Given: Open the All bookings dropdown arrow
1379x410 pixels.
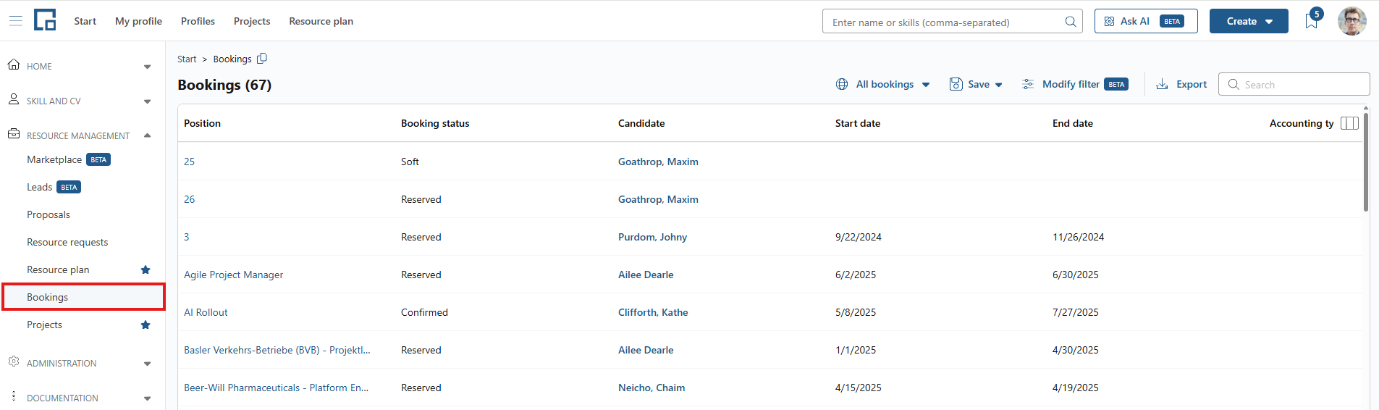Looking at the screenshot, I should tap(926, 85).
